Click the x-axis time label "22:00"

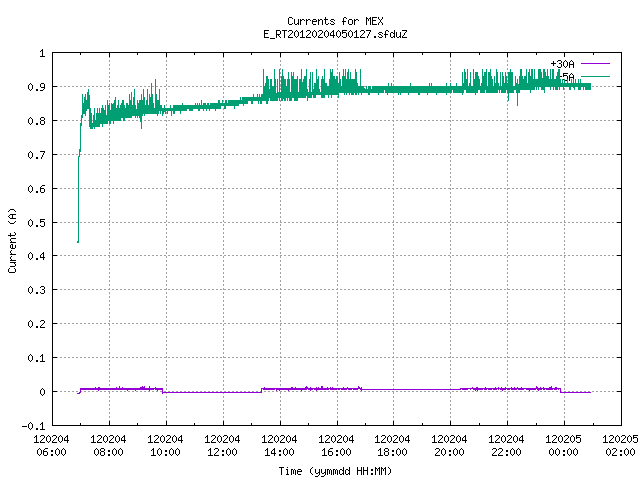[506, 452]
